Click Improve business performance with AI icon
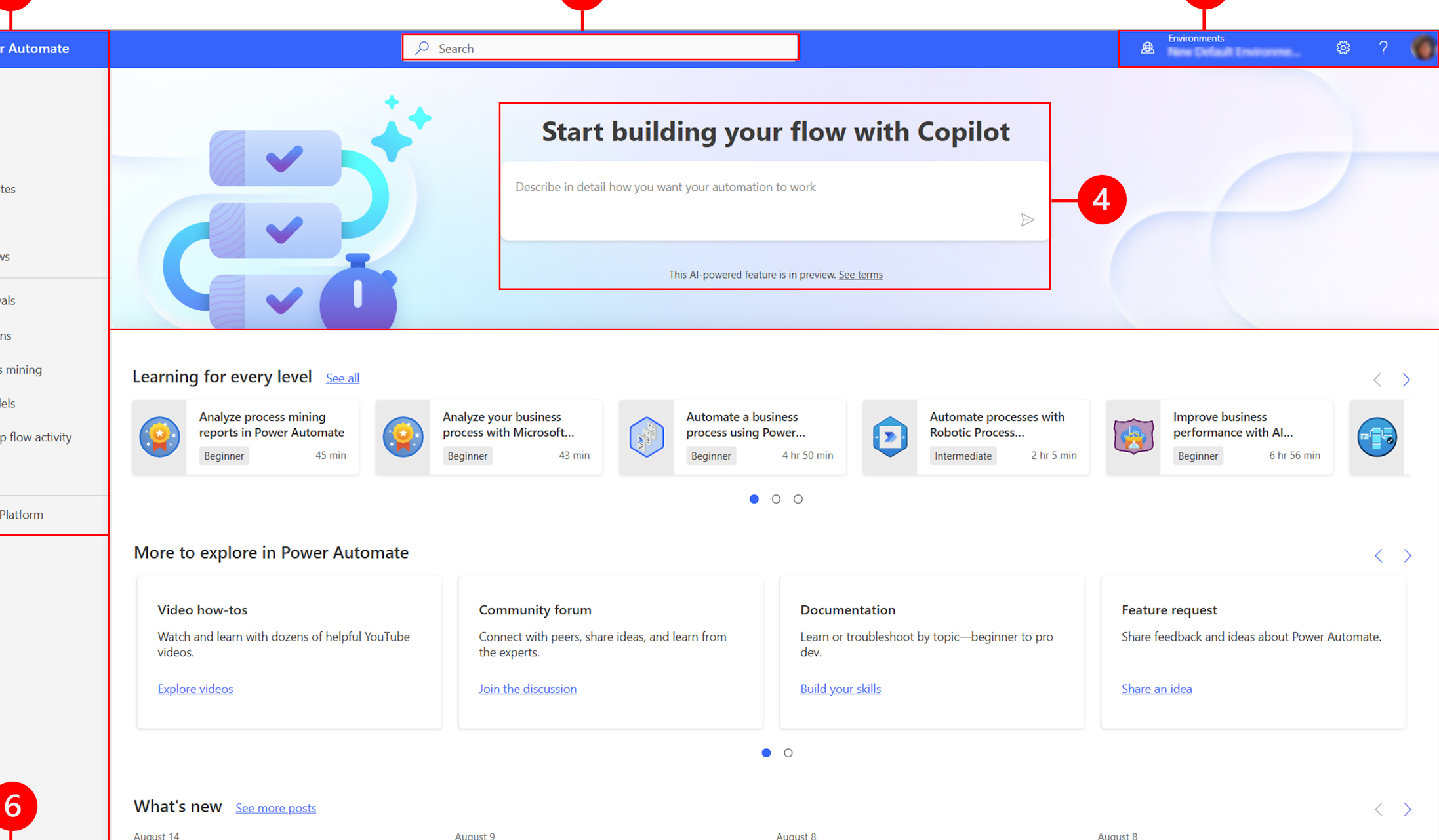 (x=1133, y=437)
